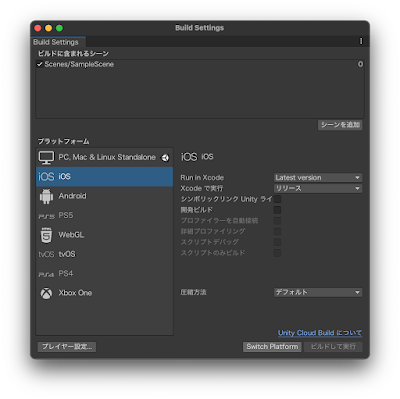This screenshot has height=399, width=400.
Task: Toggle the シンボリックリンク Unity checkbox
Action: tap(277, 199)
